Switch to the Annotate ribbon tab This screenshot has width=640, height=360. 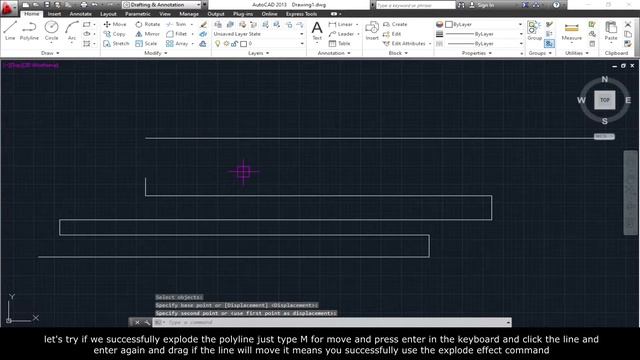point(80,14)
